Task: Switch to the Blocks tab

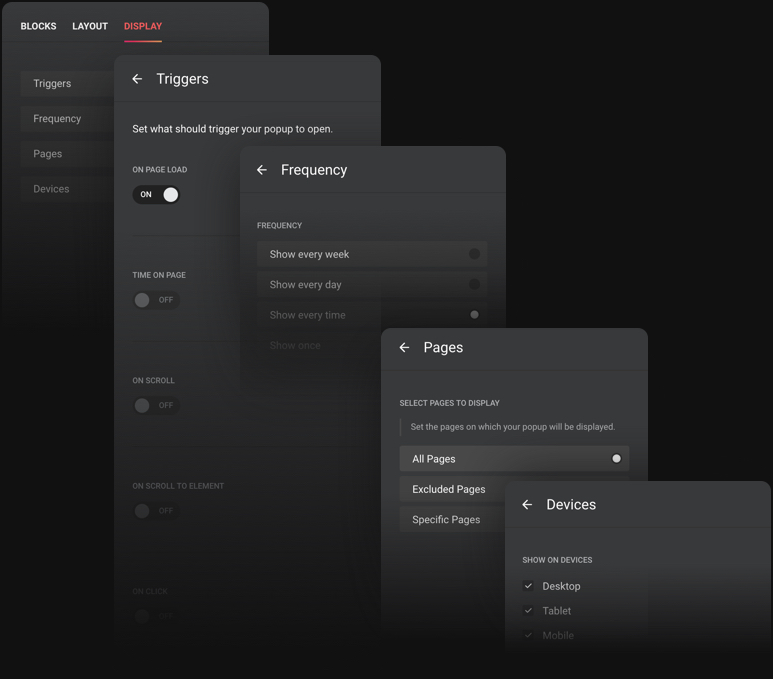Action: pos(38,26)
